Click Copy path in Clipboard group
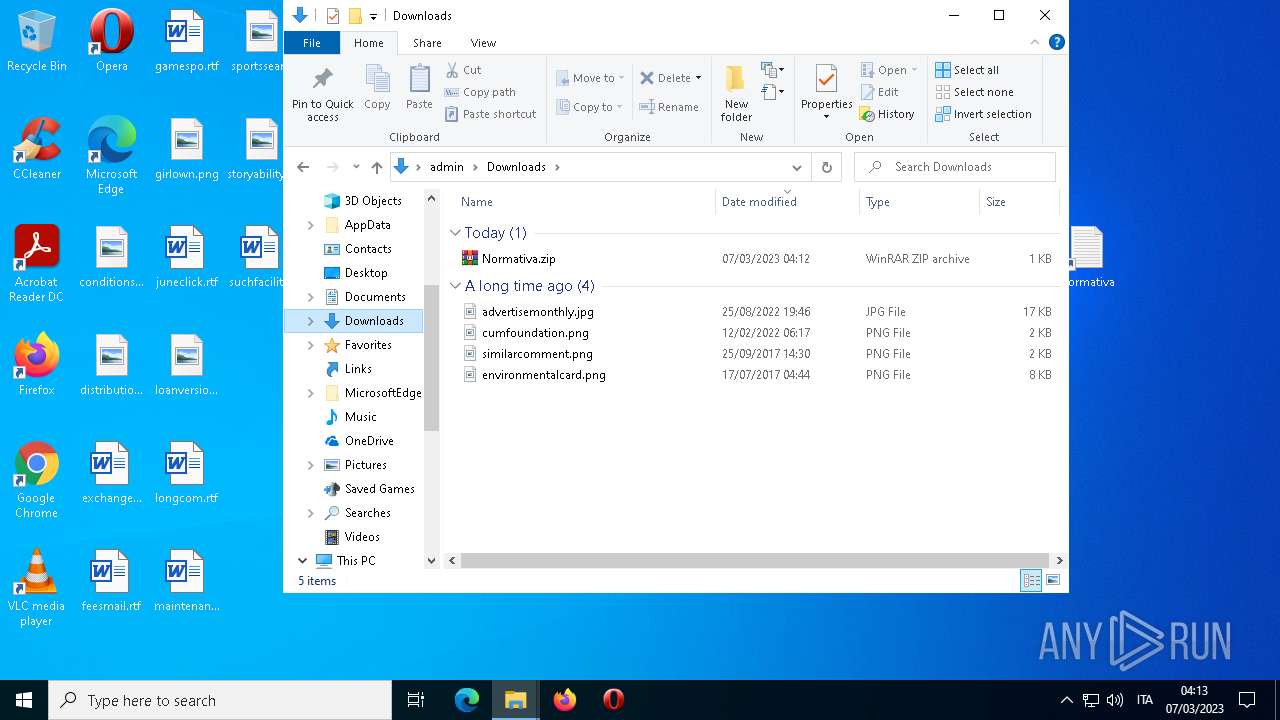The height and width of the screenshot is (720, 1280). point(480,92)
